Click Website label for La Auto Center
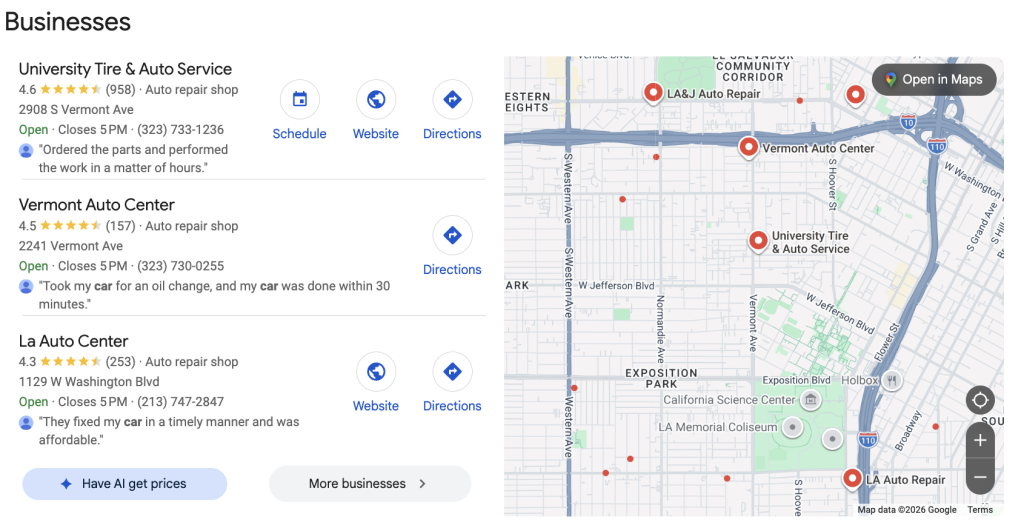 click(376, 406)
